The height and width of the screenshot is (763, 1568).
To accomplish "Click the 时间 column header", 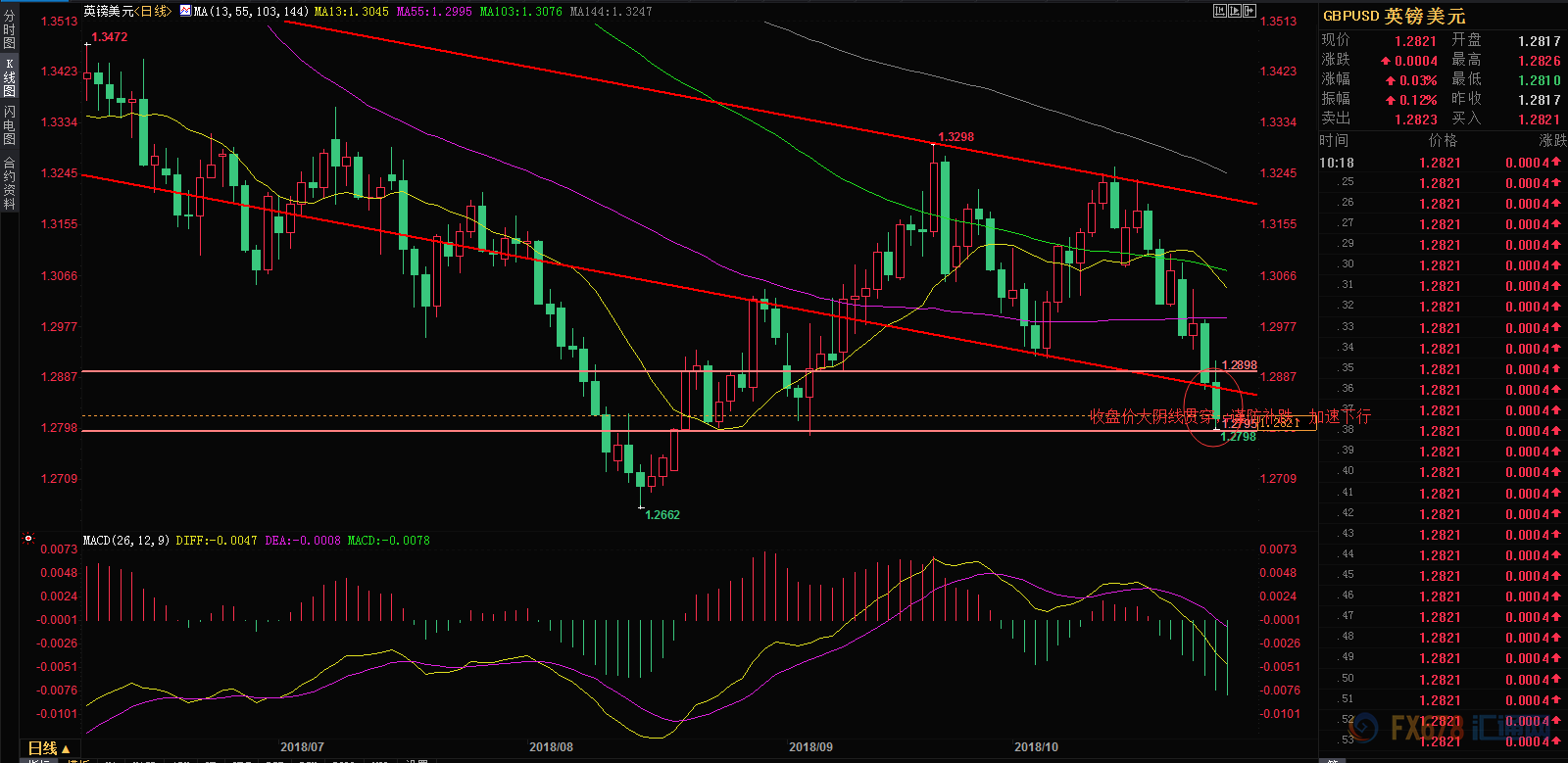I will (1334, 141).
